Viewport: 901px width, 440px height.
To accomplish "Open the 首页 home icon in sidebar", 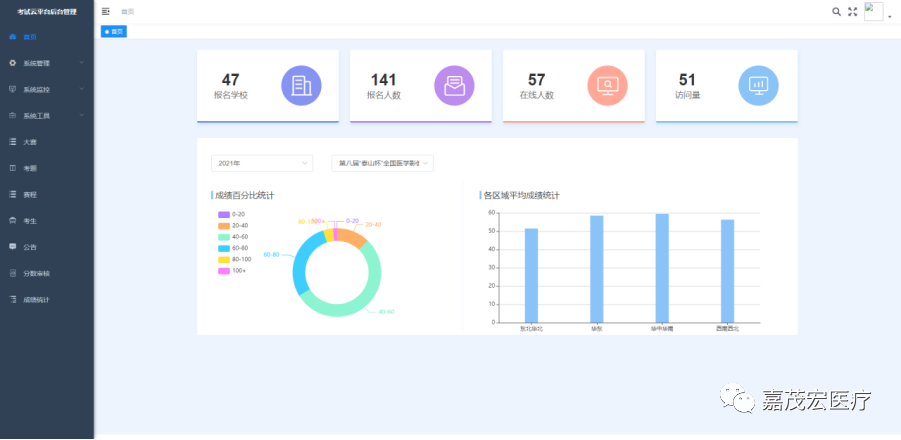I will point(13,37).
